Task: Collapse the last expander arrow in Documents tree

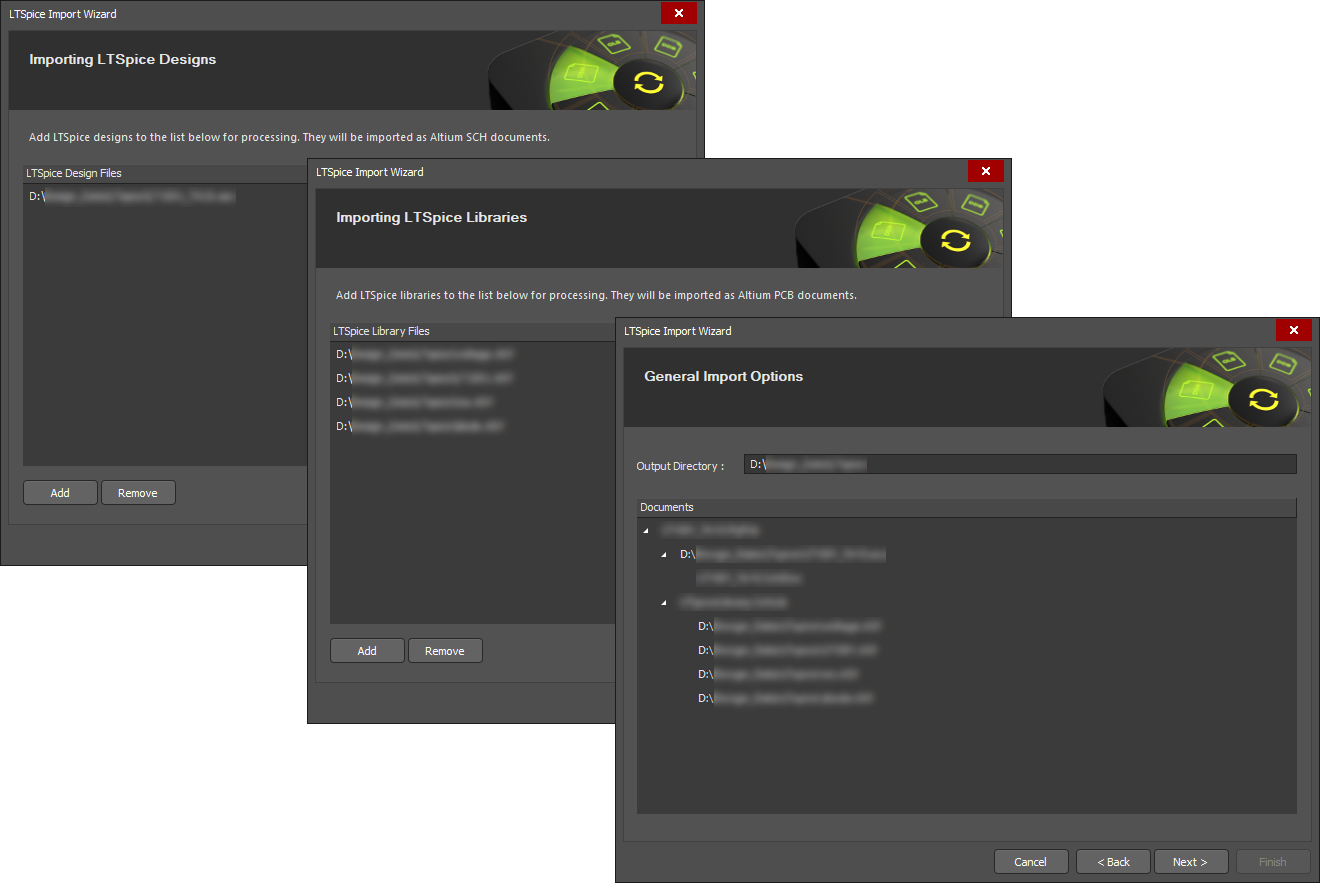Action: (x=664, y=603)
